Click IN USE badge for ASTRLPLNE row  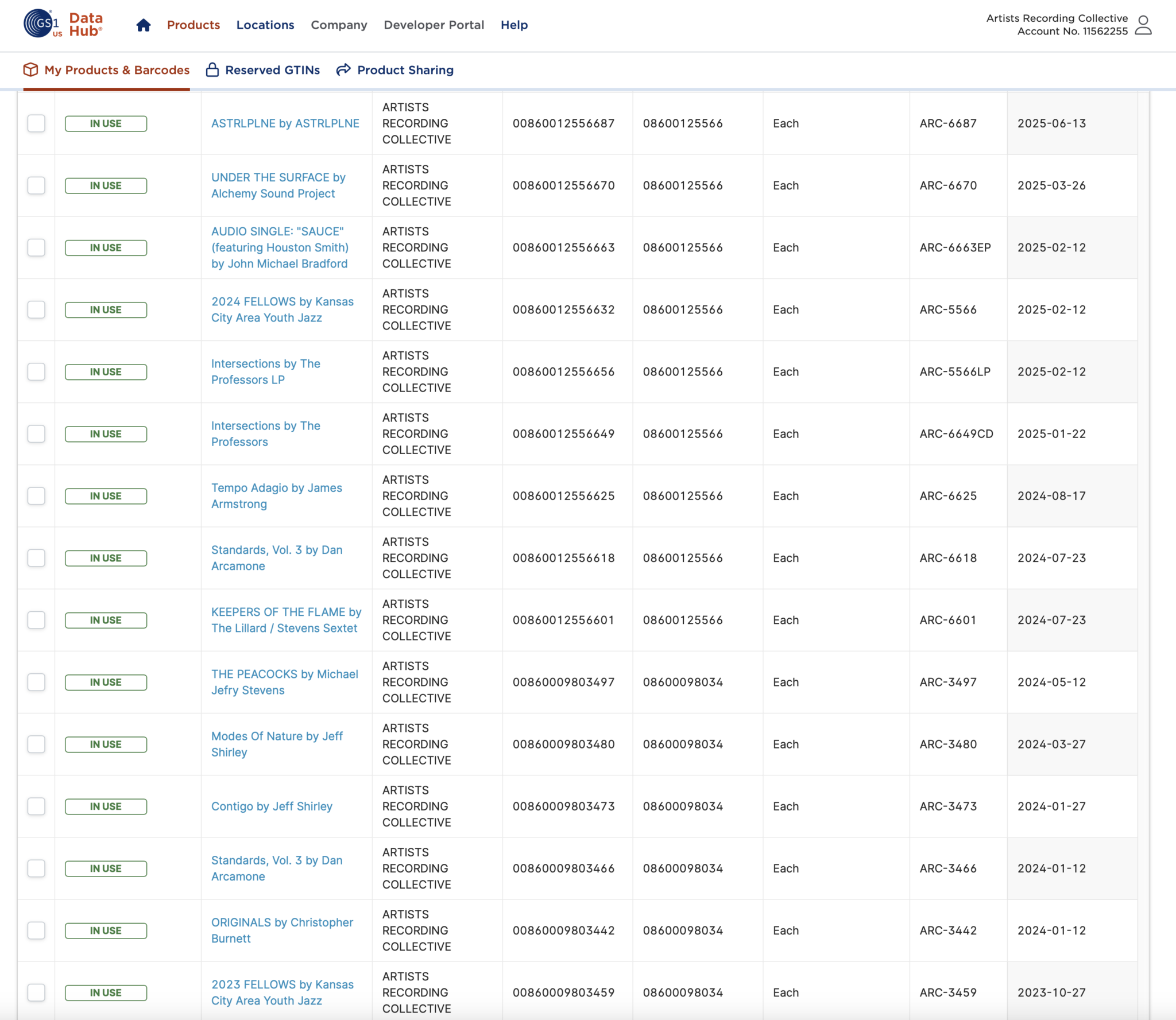point(106,123)
